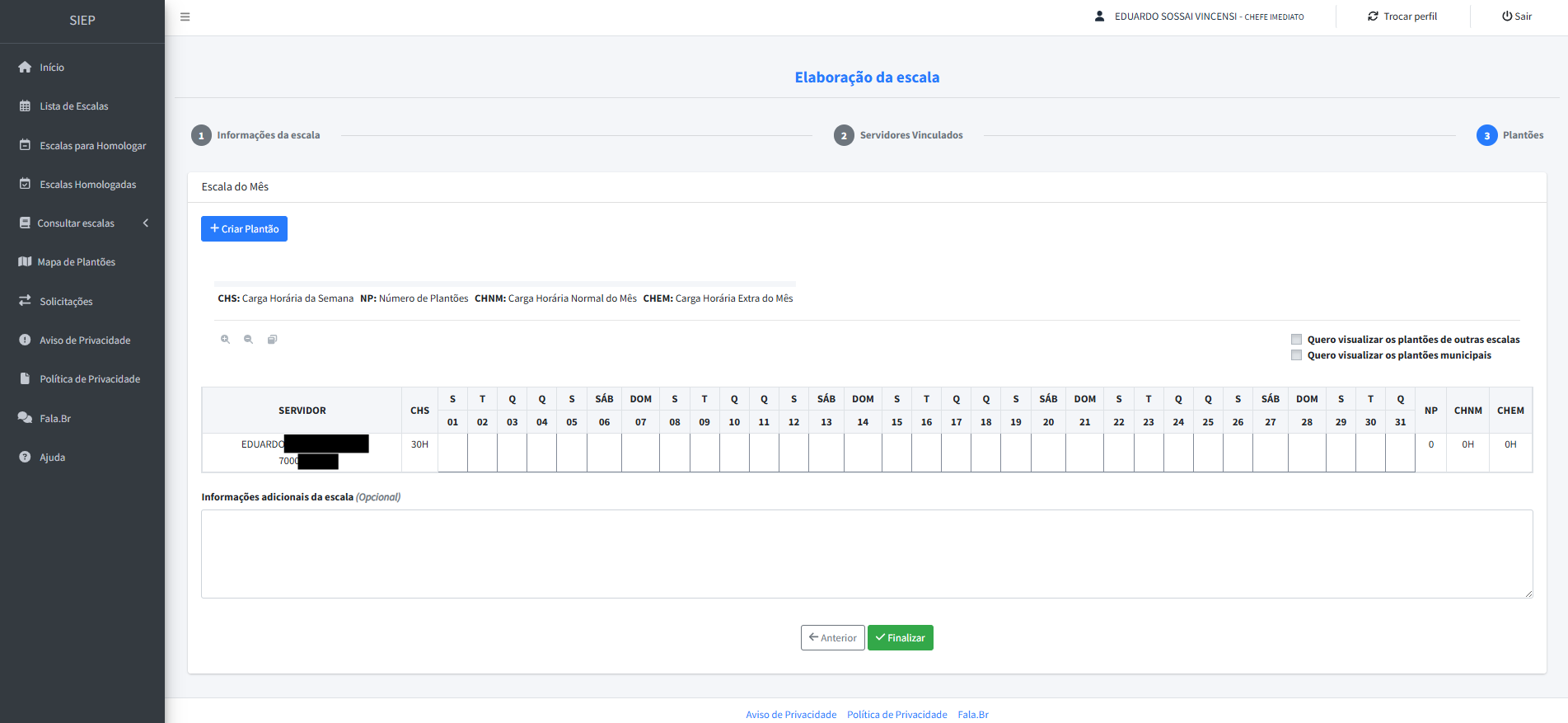This screenshot has height=723, width=1568.
Task: Expand the Consultar escalas submenu chevron
Action: (146, 223)
